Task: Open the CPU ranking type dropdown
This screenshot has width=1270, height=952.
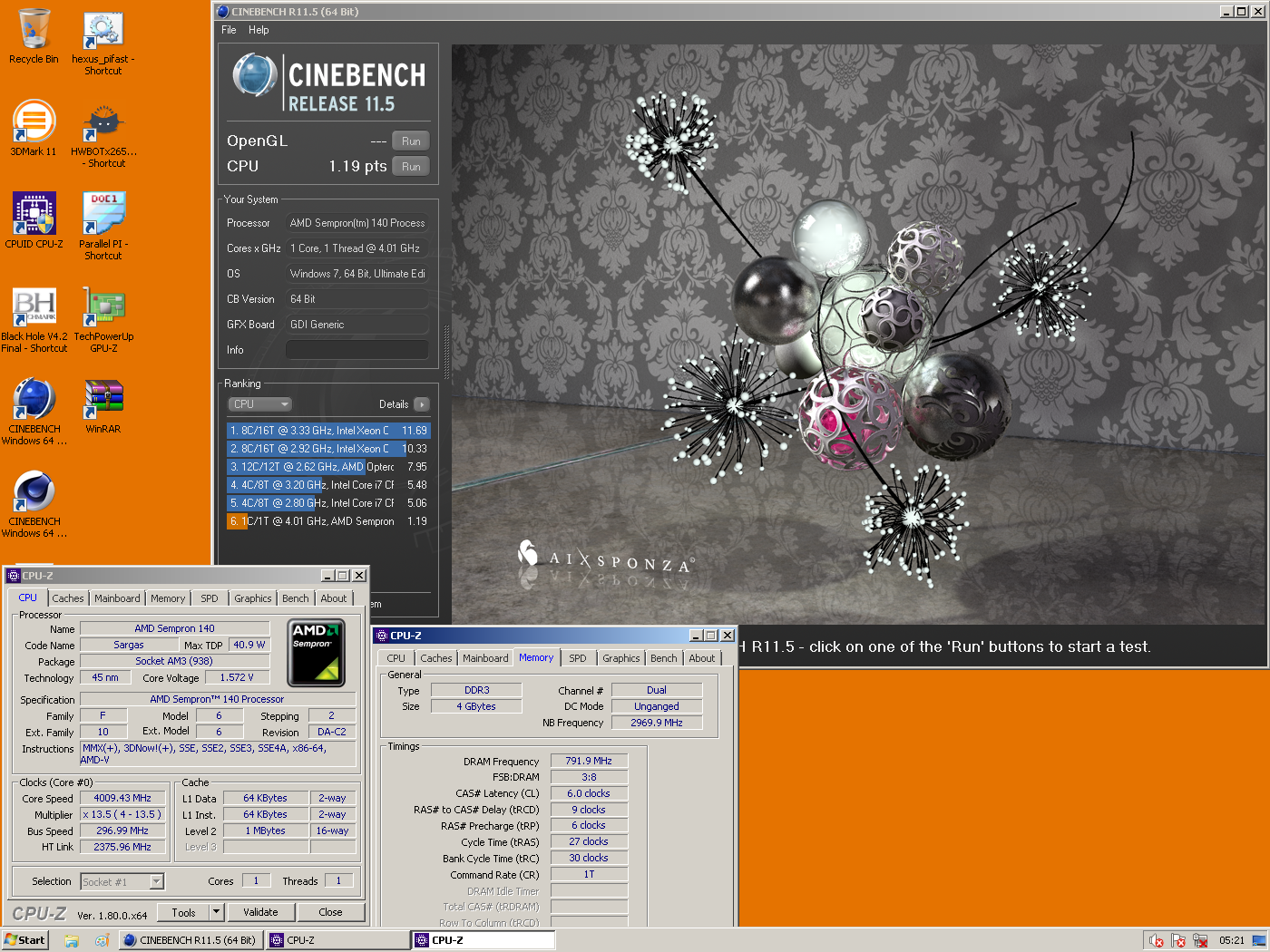Action: pos(259,404)
